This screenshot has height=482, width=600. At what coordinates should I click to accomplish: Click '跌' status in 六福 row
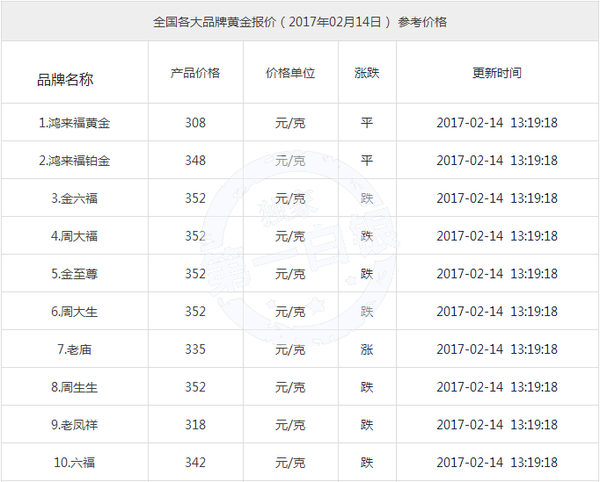tap(367, 462)
